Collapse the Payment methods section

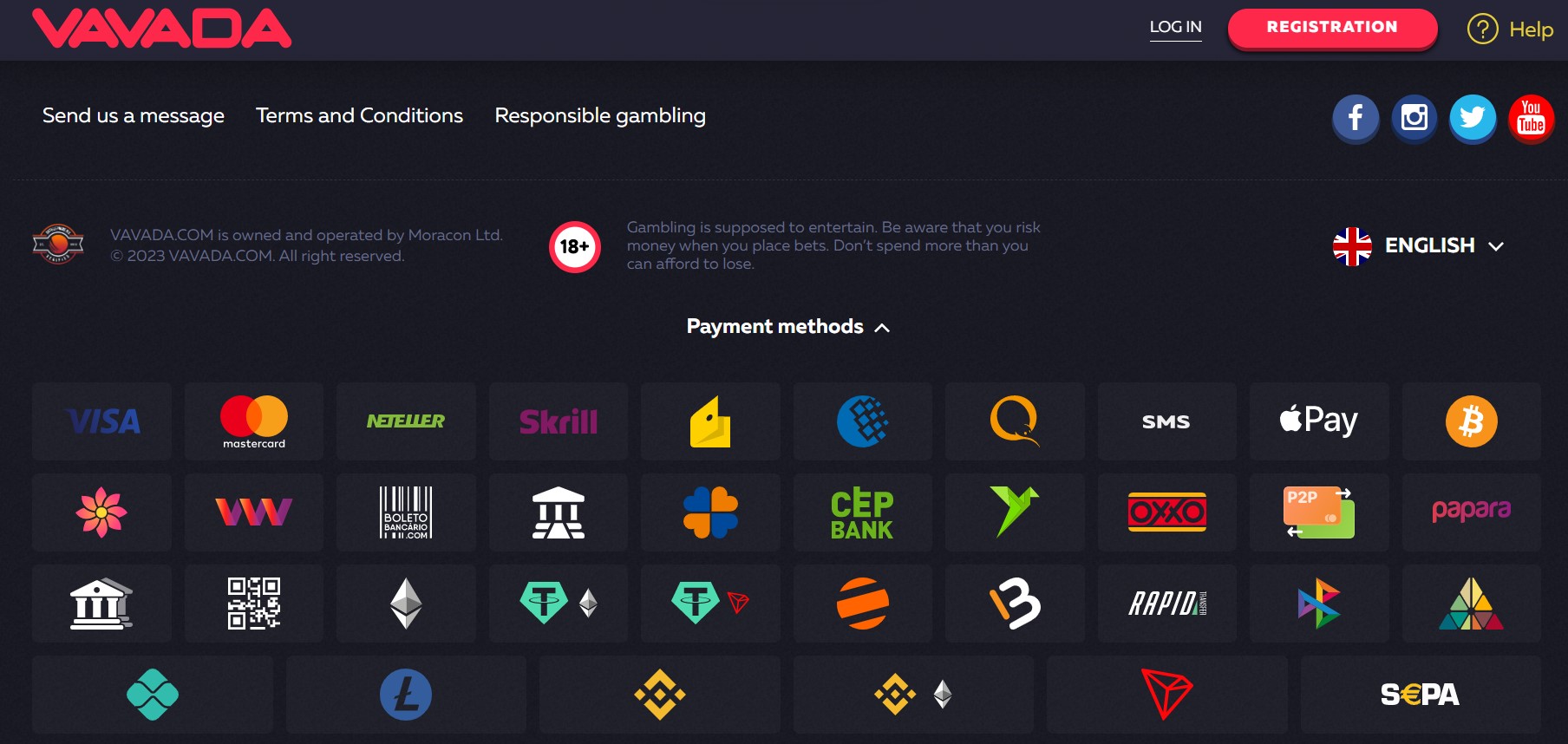[787, 327]
